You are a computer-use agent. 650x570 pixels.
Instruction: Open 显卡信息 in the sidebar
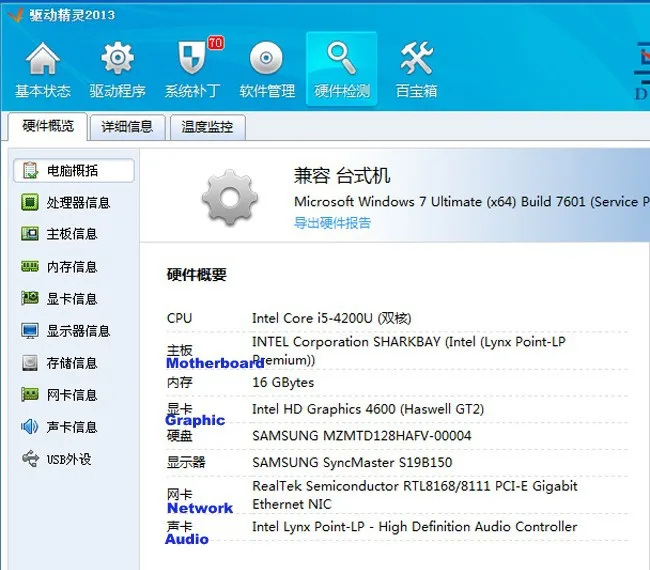[74, 298]
